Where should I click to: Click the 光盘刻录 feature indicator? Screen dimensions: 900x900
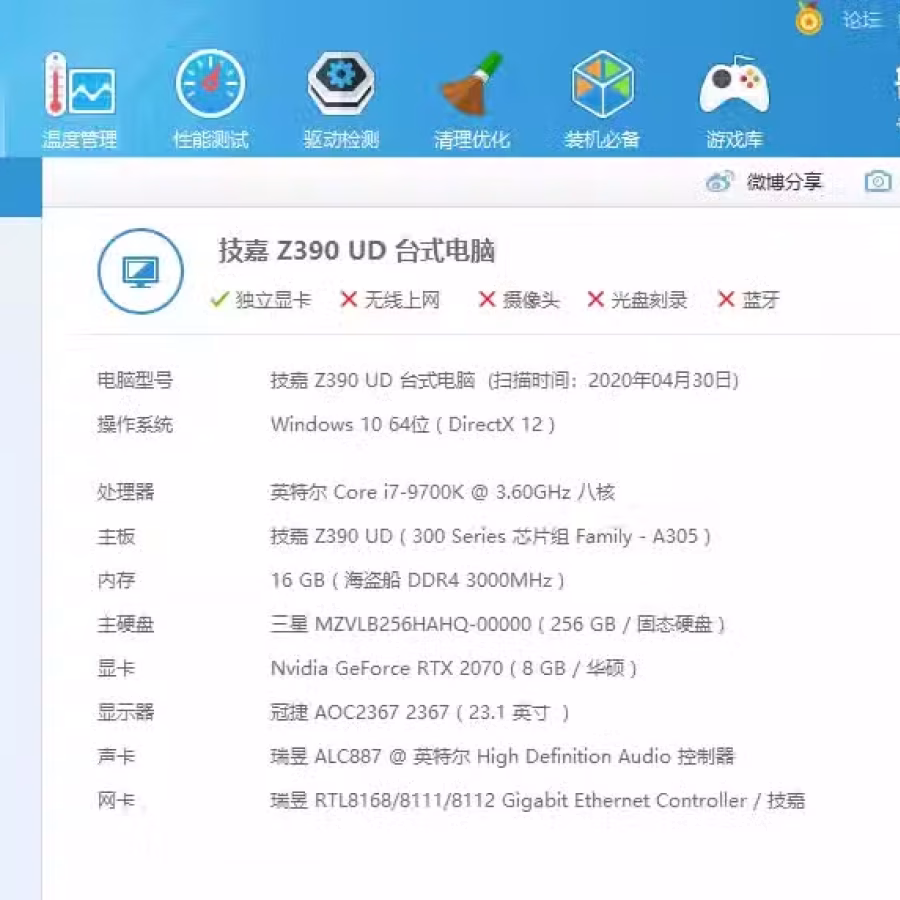(637, 300)
